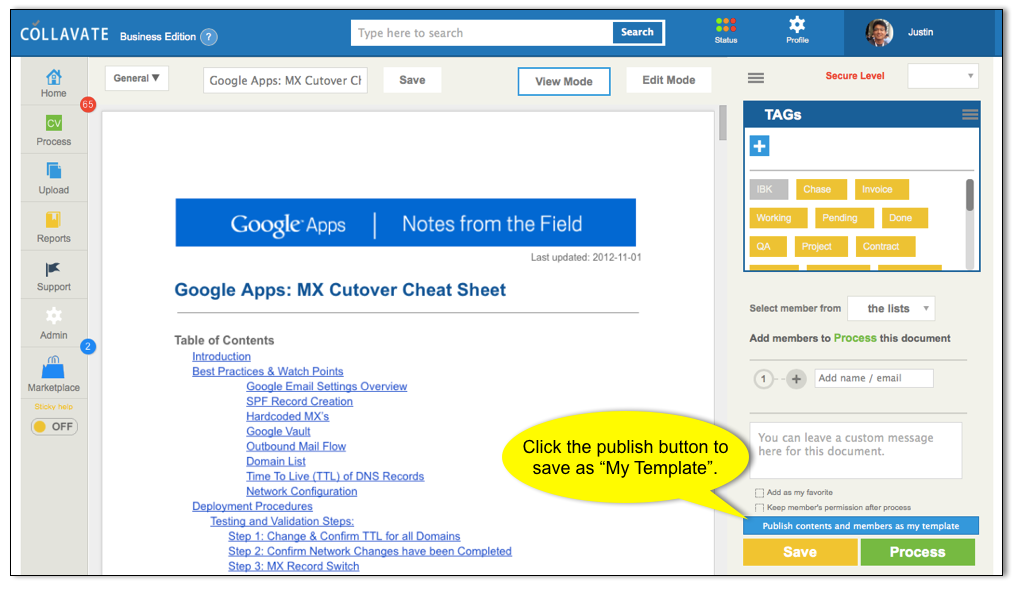Select the IBK tag
The height and width of the screenshot is (596, 1018).
[769, 190]
